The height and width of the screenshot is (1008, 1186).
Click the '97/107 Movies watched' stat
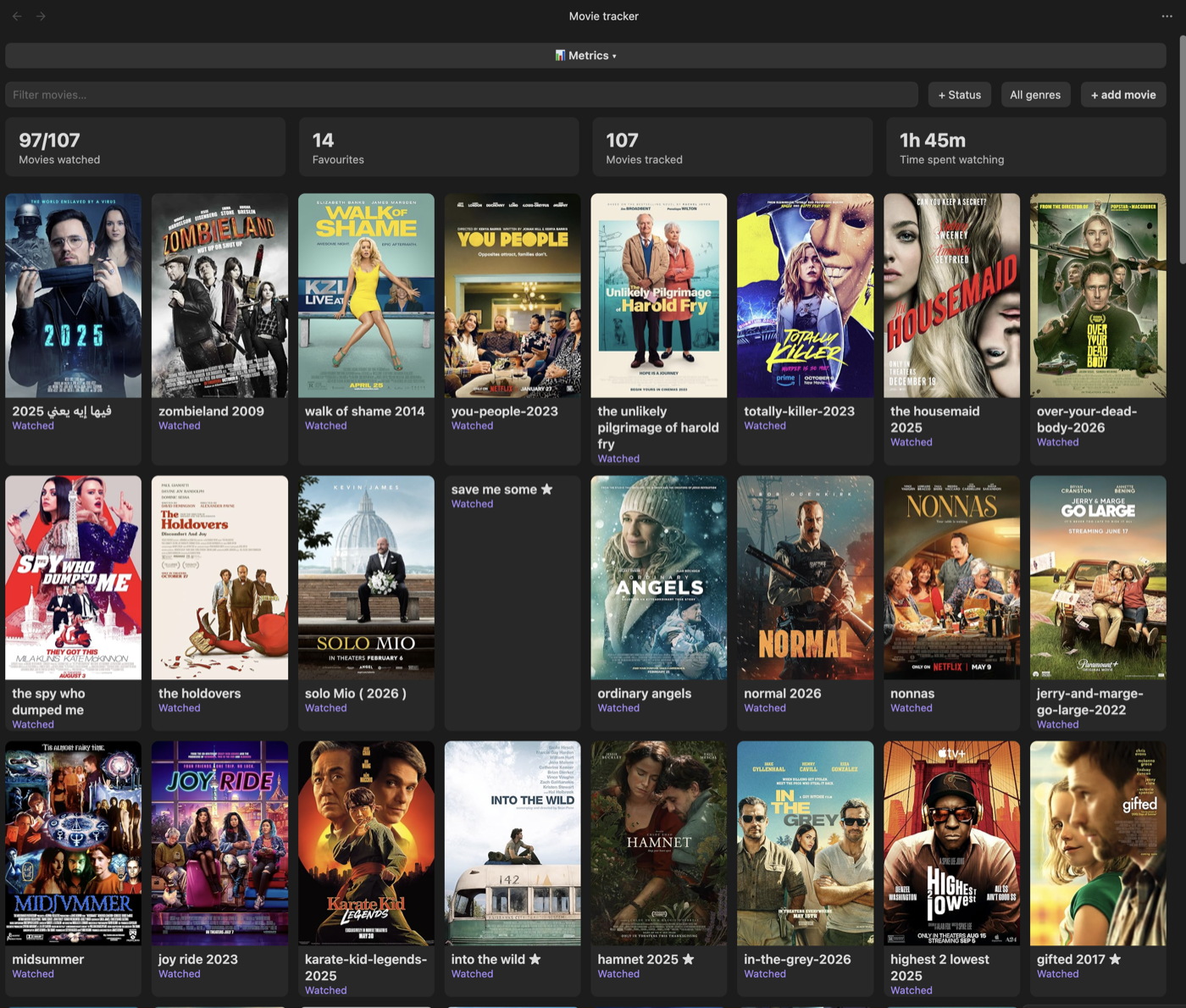[146, 147]
